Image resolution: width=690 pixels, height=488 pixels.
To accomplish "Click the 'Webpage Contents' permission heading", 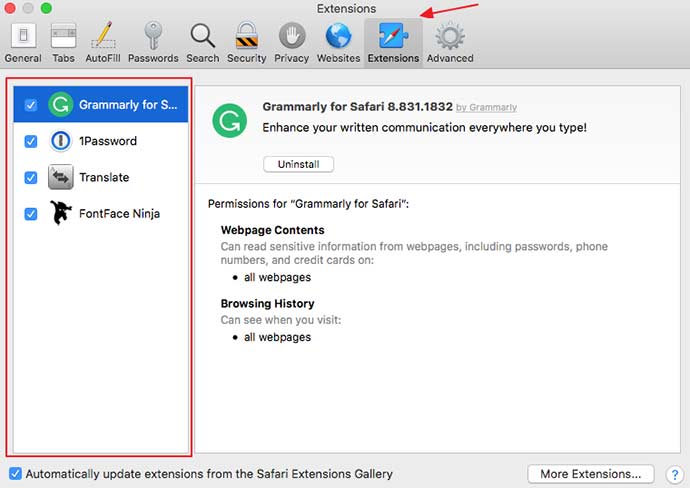I will pos(272,230).
